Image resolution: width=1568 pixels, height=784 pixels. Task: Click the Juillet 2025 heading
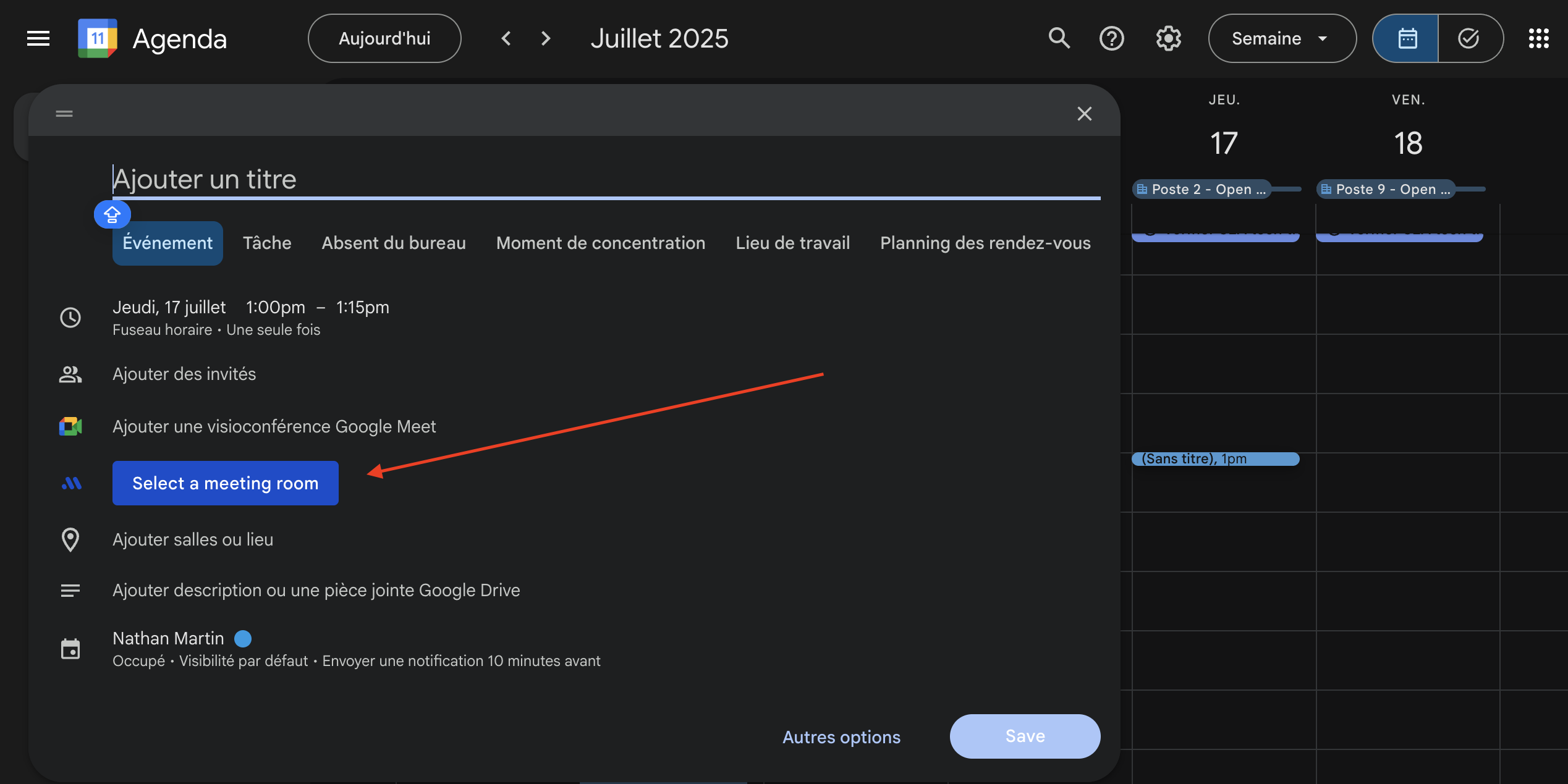(659, 38)
